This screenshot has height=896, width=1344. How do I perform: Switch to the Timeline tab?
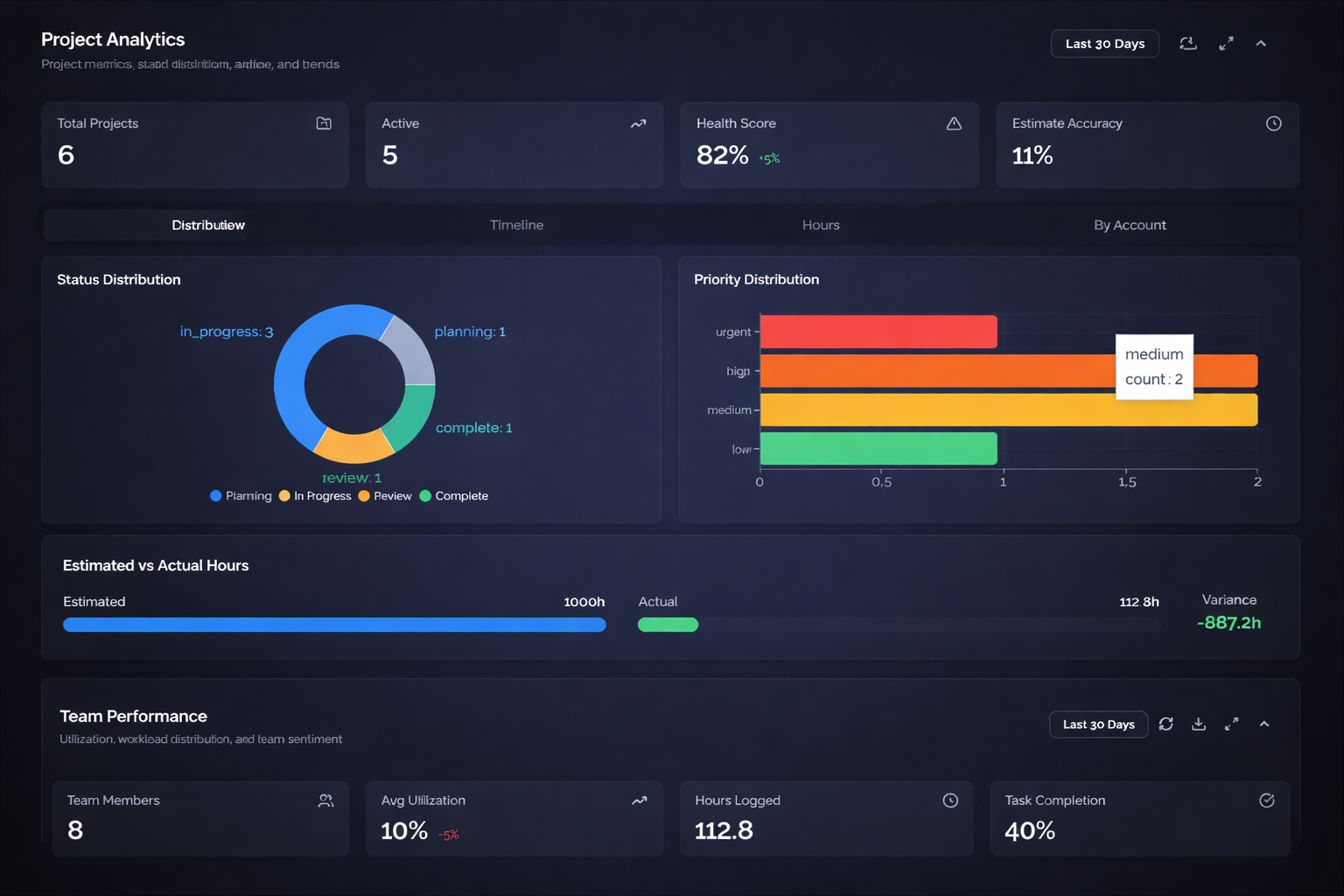tap(516, 225)
